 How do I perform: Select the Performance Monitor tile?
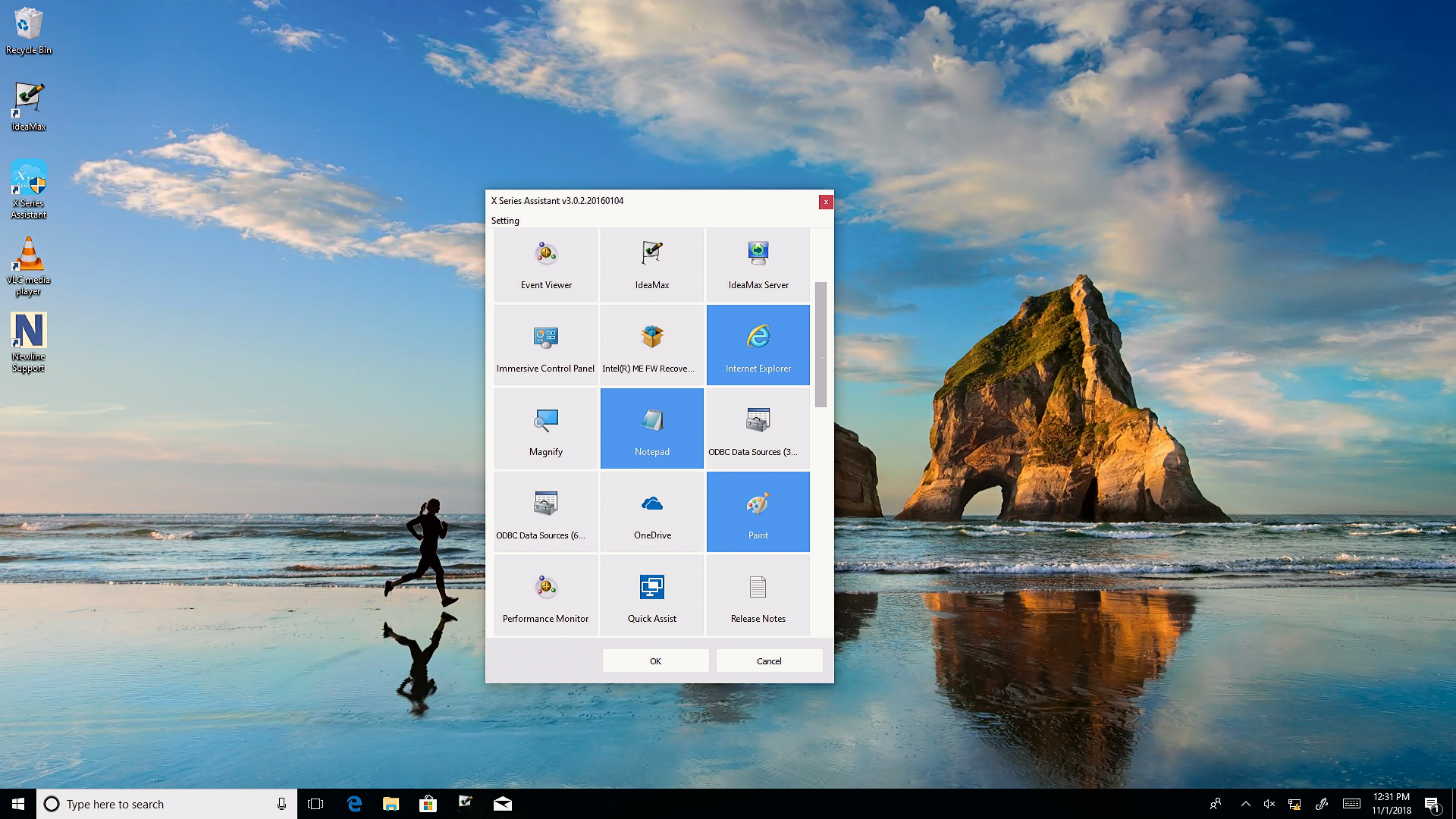coord(546,596)
